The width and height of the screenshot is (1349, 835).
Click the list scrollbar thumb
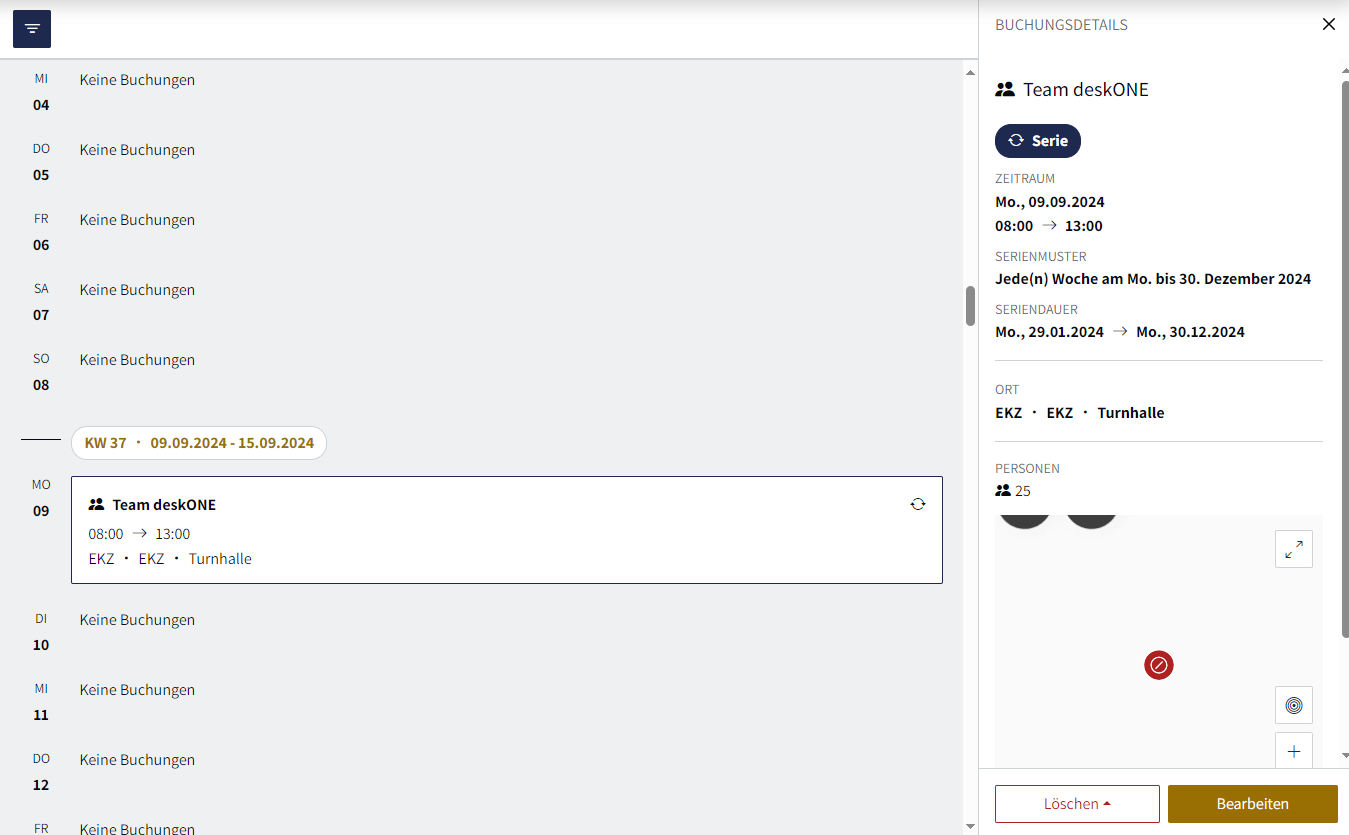(x=970, y=306)
